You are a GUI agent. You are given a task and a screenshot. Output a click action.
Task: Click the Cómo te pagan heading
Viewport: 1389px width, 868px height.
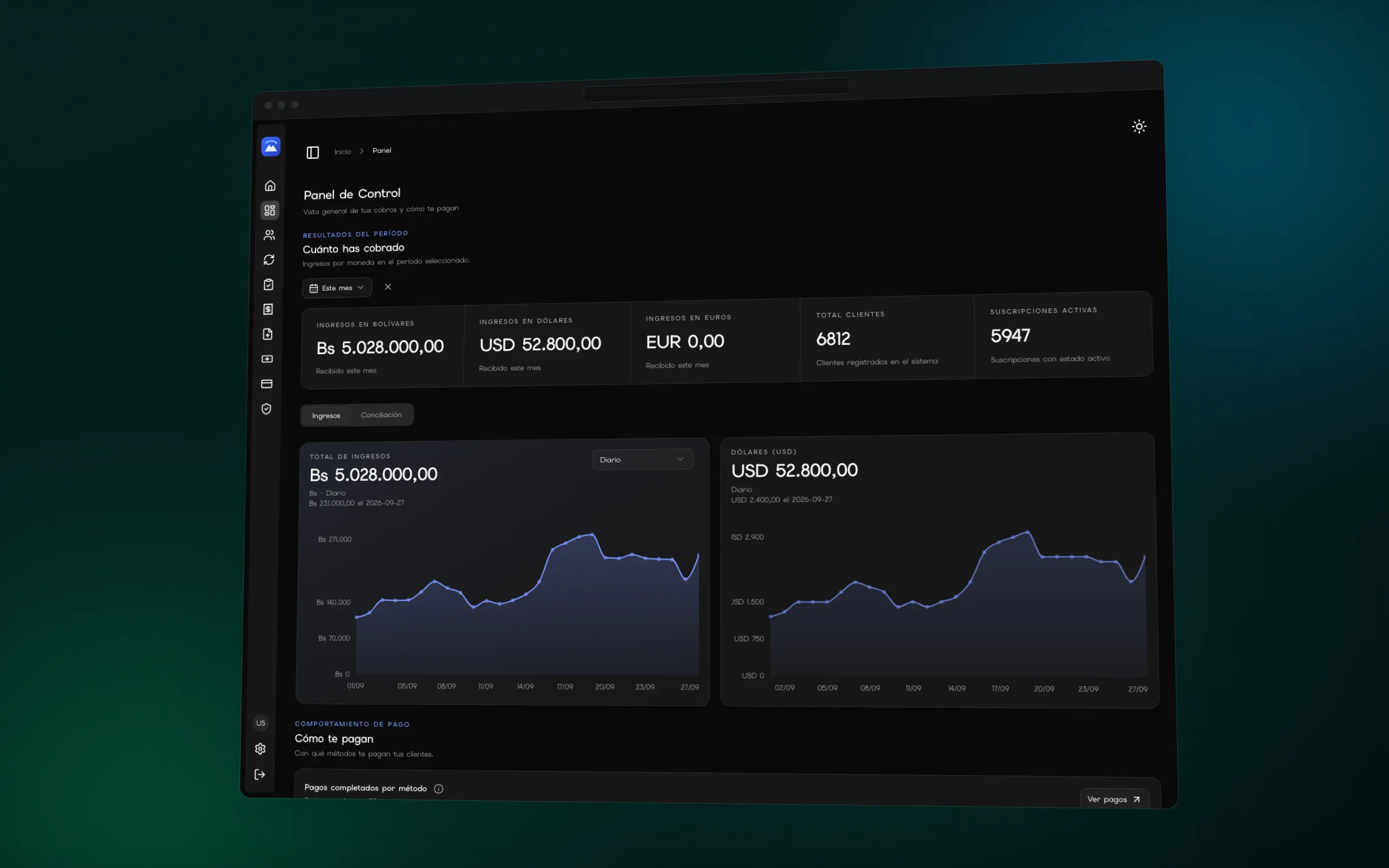334,739
